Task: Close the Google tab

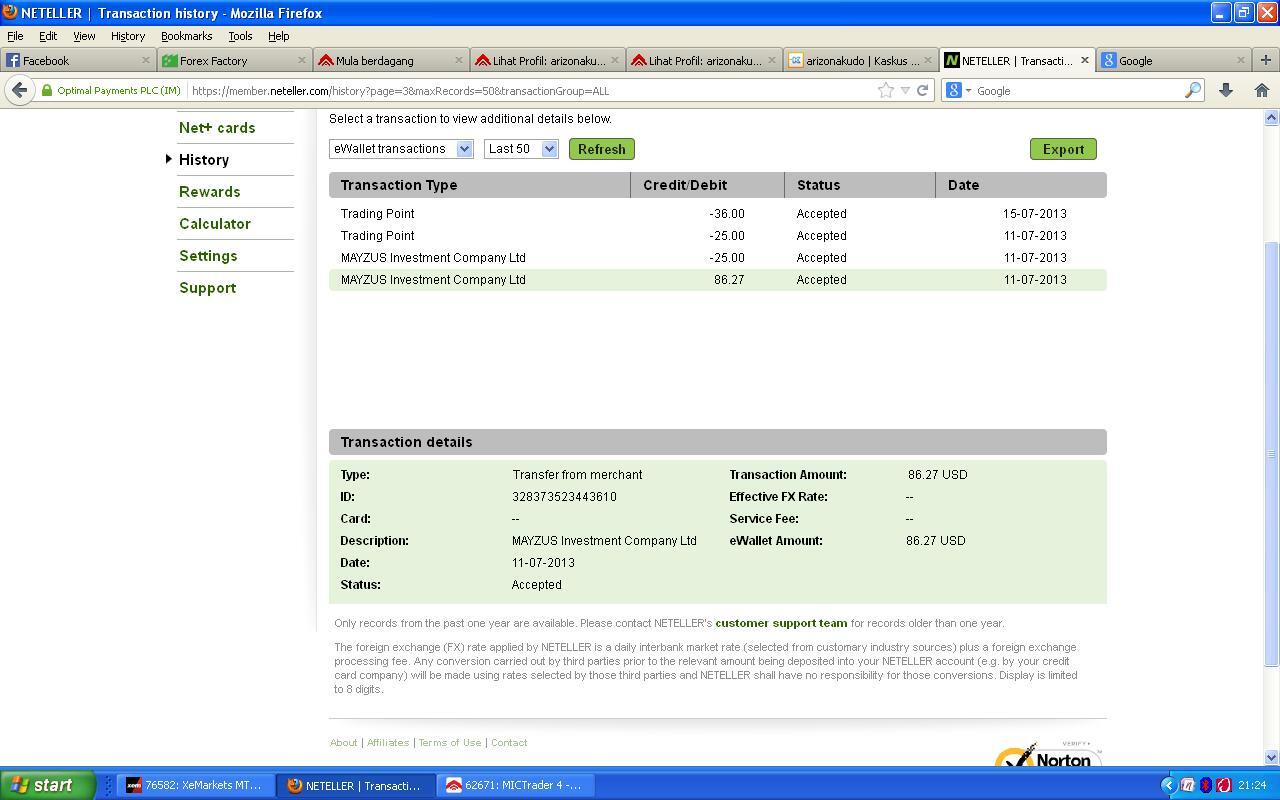Action: [x=1241, y=60]
